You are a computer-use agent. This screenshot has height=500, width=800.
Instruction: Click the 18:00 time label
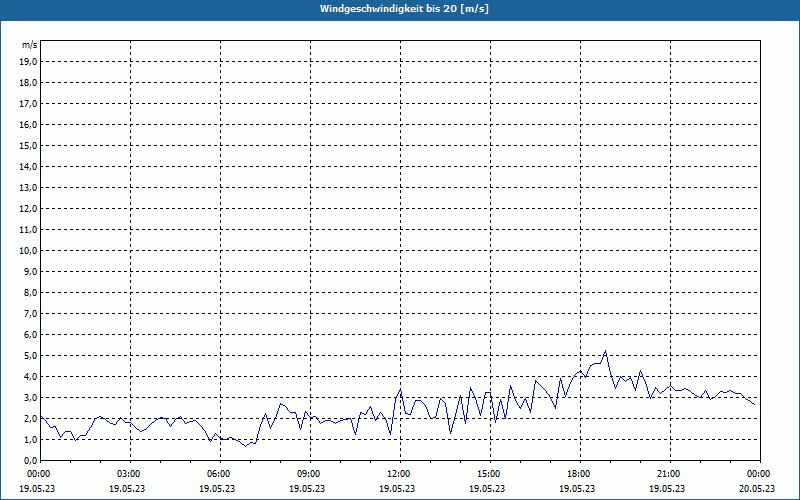click(580, 474)
